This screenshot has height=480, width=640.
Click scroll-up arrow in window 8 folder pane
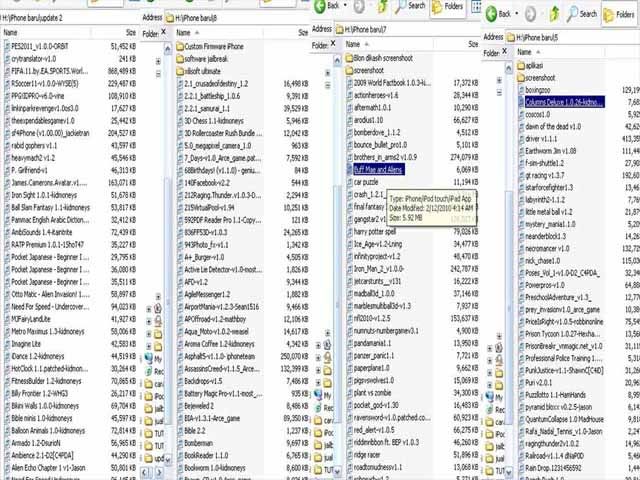[167, 49]
